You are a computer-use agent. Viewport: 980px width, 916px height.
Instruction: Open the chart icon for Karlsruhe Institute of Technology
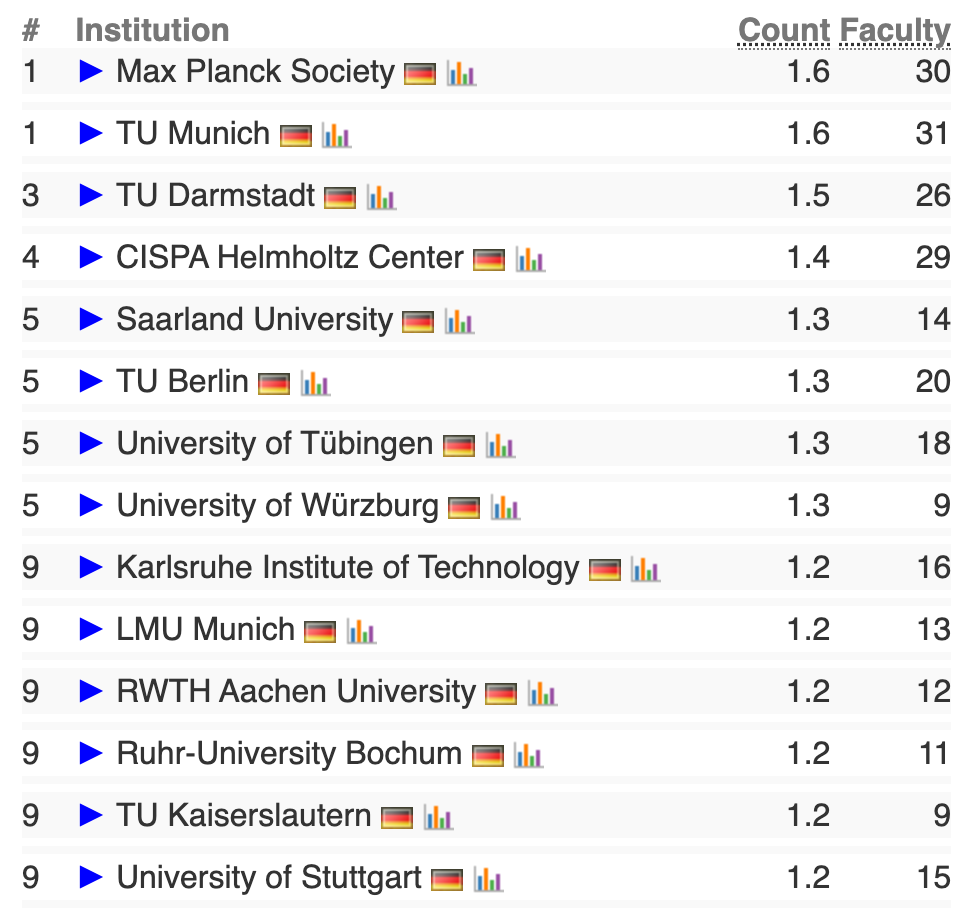click(647, 567)
